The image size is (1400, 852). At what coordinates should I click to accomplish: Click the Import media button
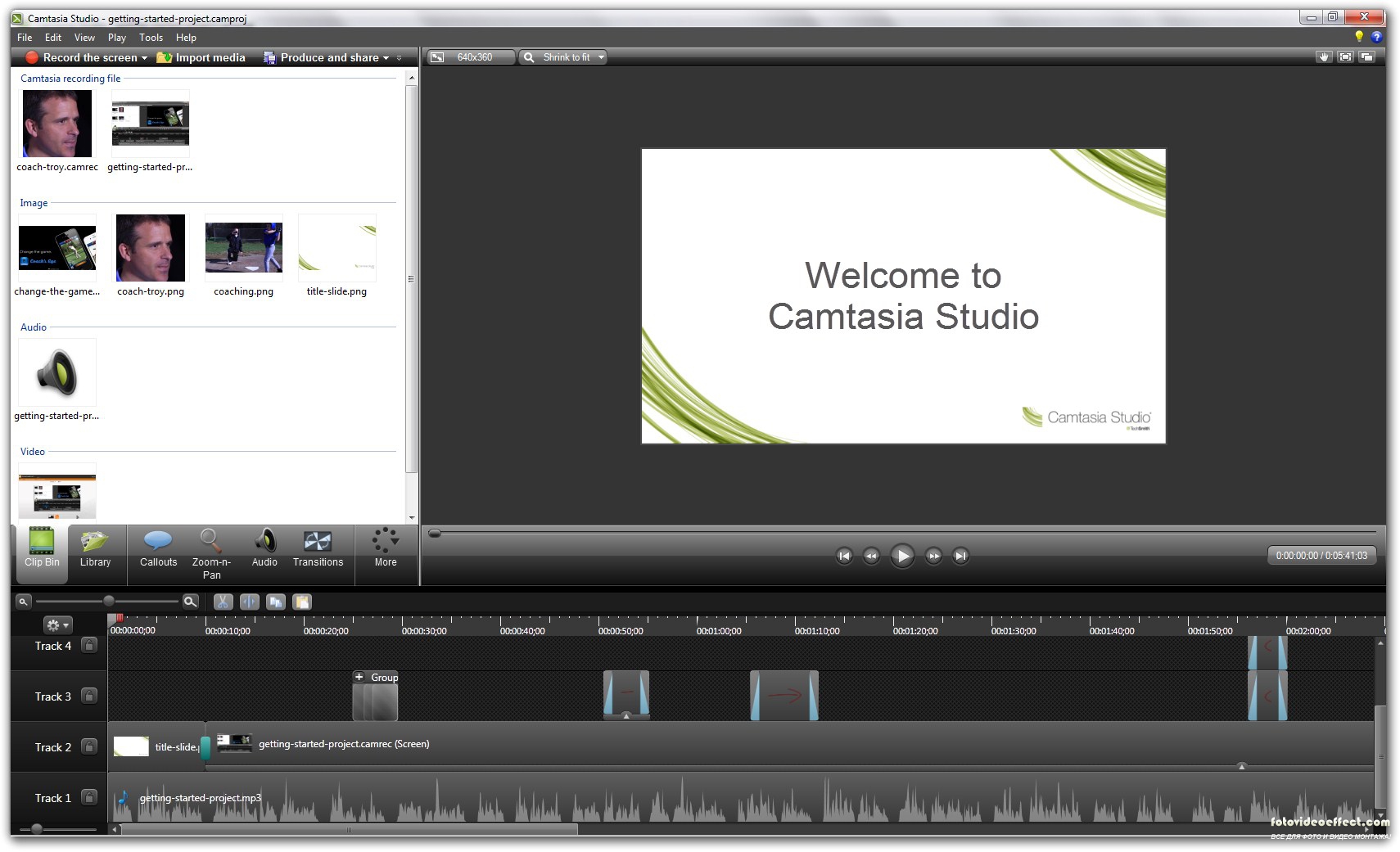pos(201,57)
